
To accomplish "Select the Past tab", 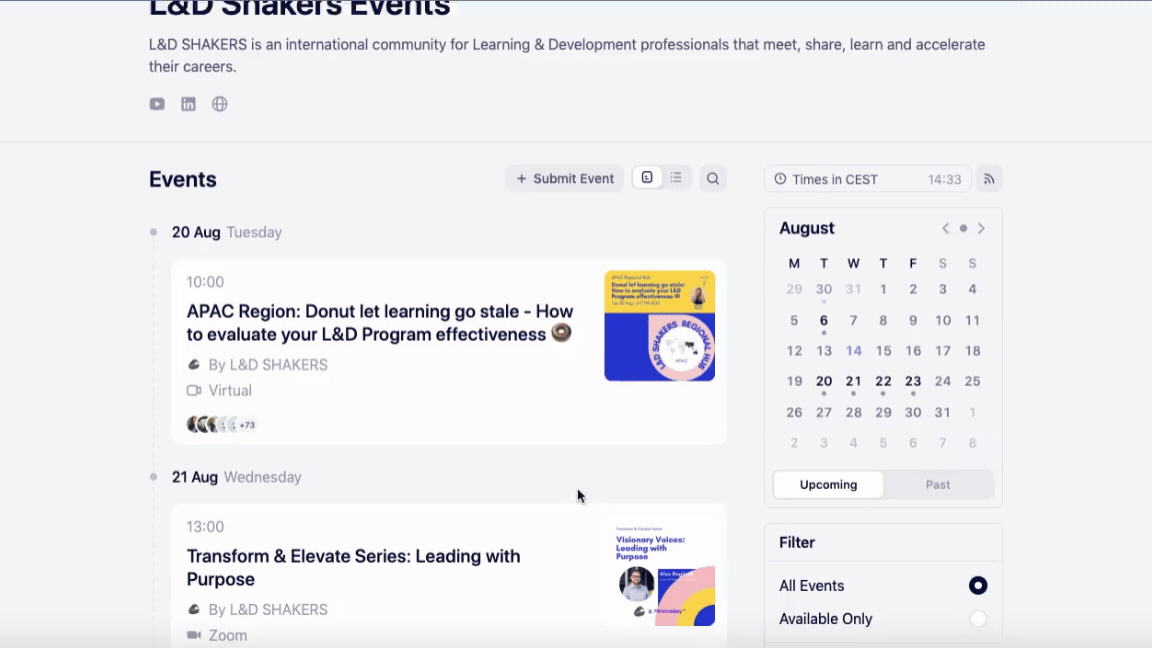I will pyautogui.click(x=938, y=485).
